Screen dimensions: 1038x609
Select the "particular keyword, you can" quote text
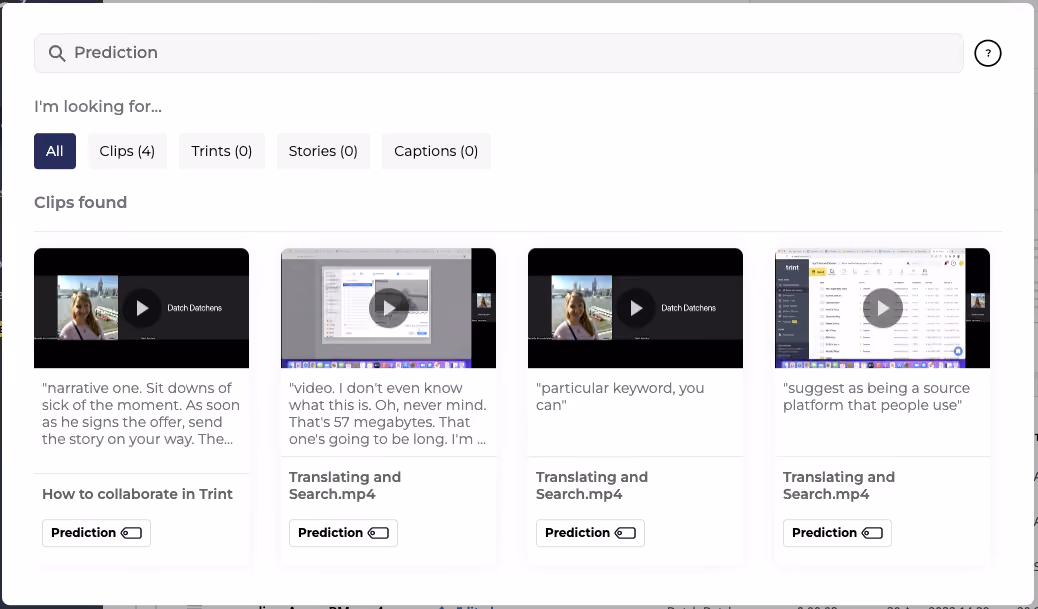(x=620, y=396)
